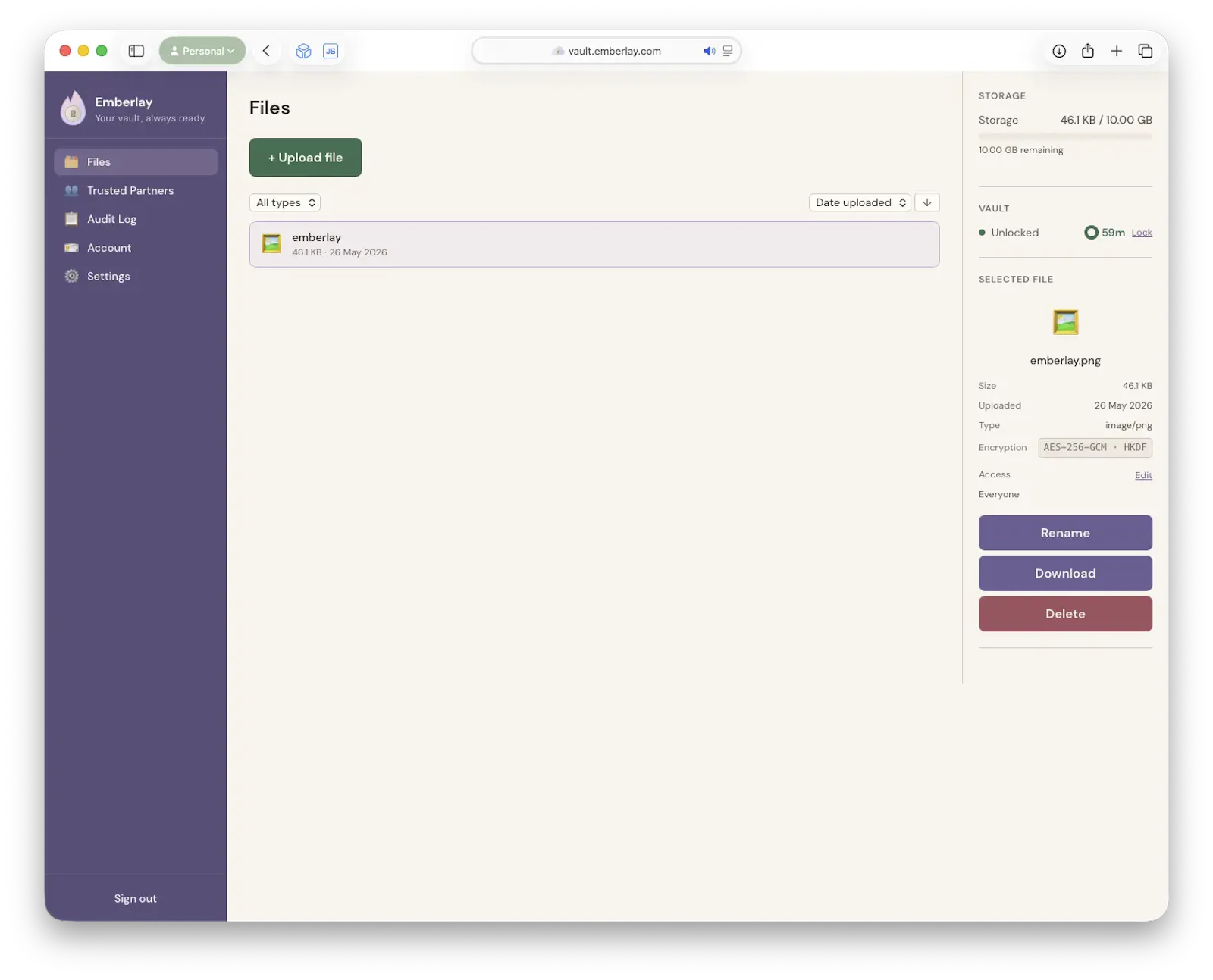Click the Trusted Partners people icon

point(71,190)
